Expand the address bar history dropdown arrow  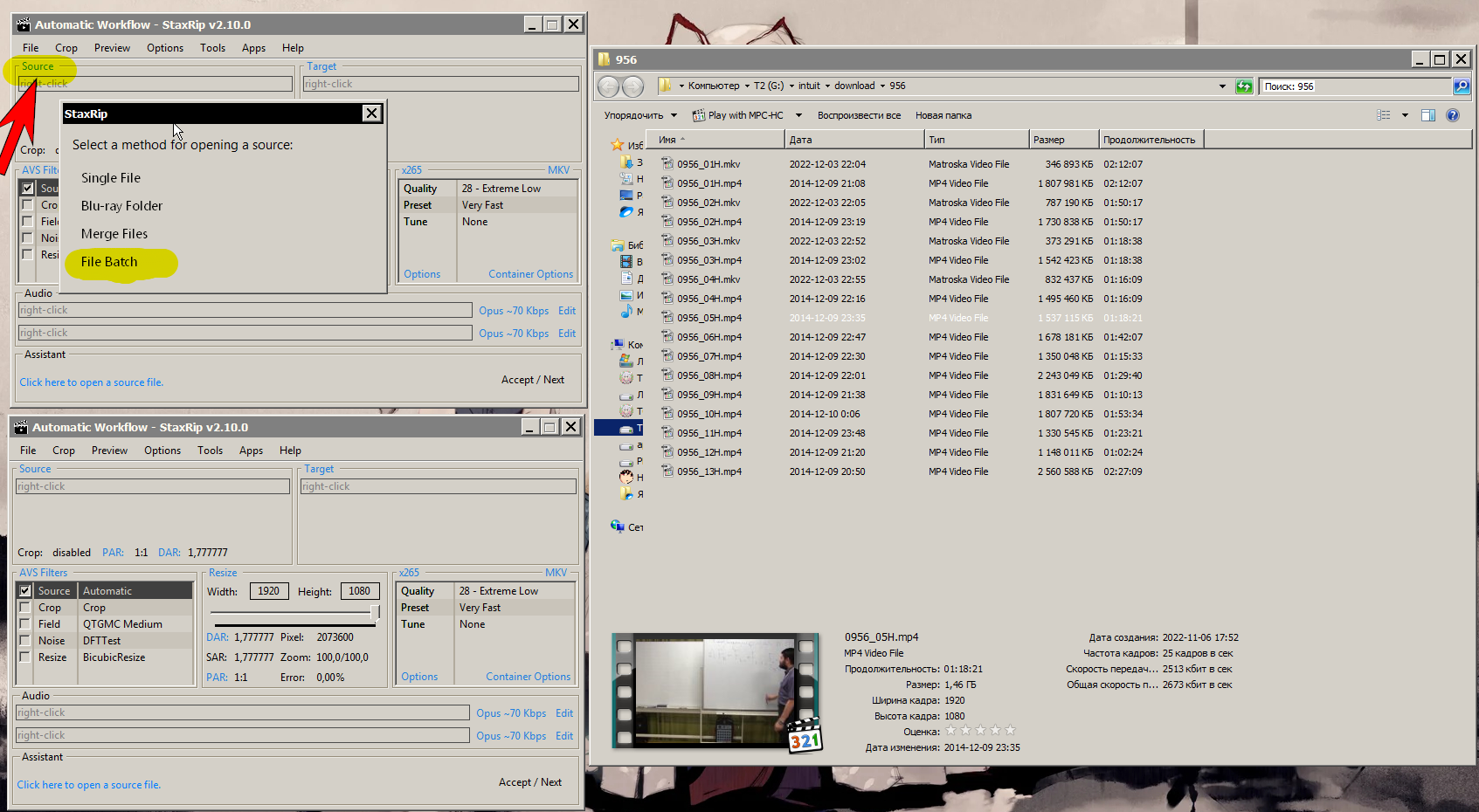click(1222, 86)
